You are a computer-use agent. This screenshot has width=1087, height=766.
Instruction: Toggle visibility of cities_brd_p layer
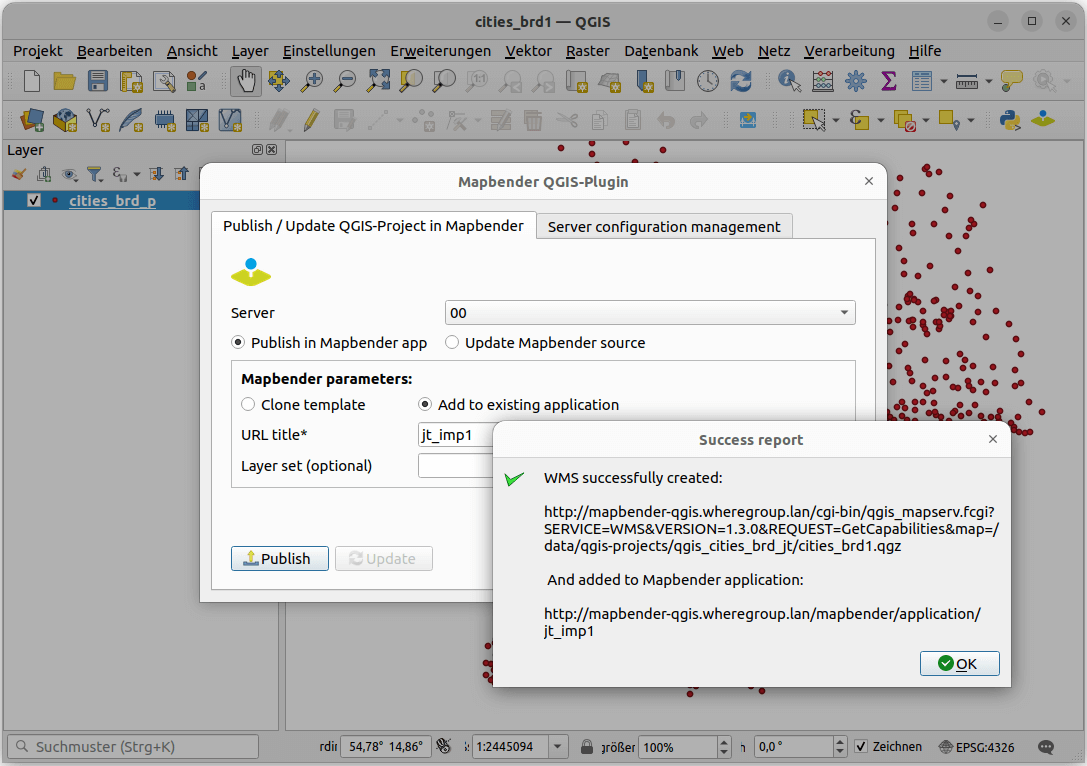34,201
